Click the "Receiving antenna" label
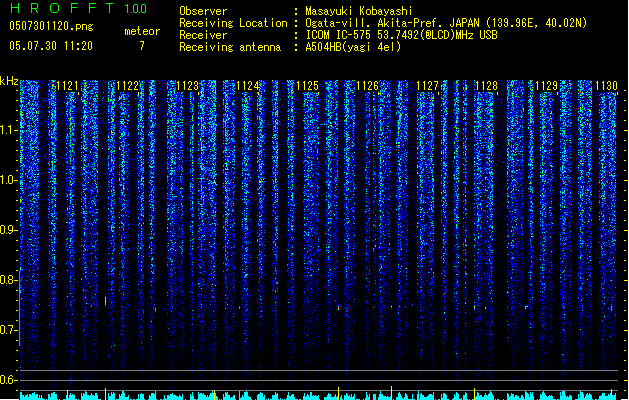This screenshot has width=629, height=400. tap(230, 47)
